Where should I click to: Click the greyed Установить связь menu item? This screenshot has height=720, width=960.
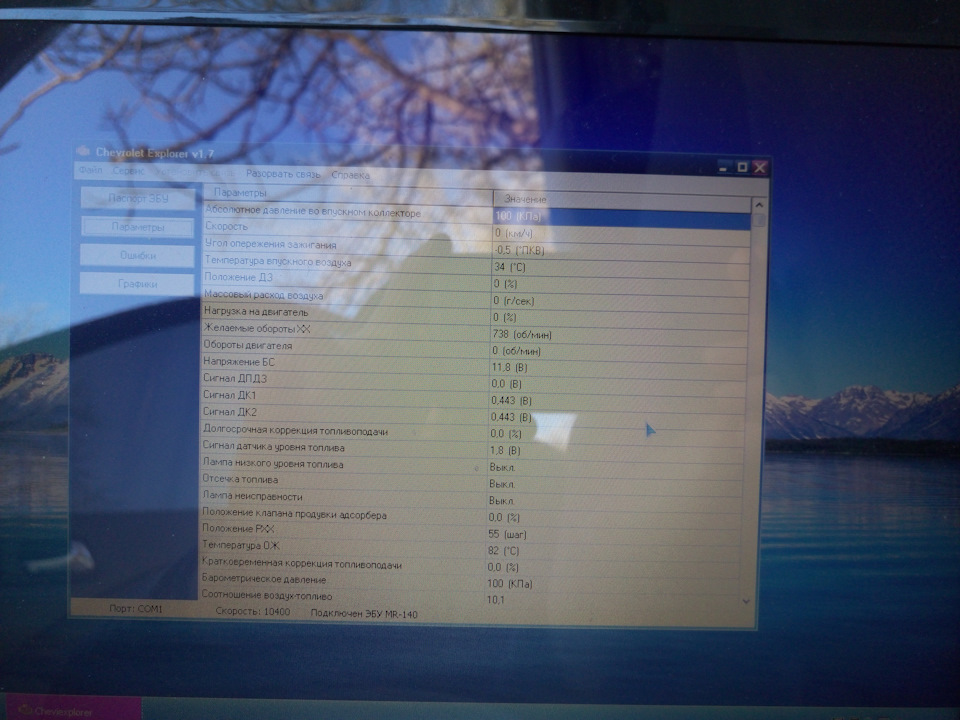194,173
